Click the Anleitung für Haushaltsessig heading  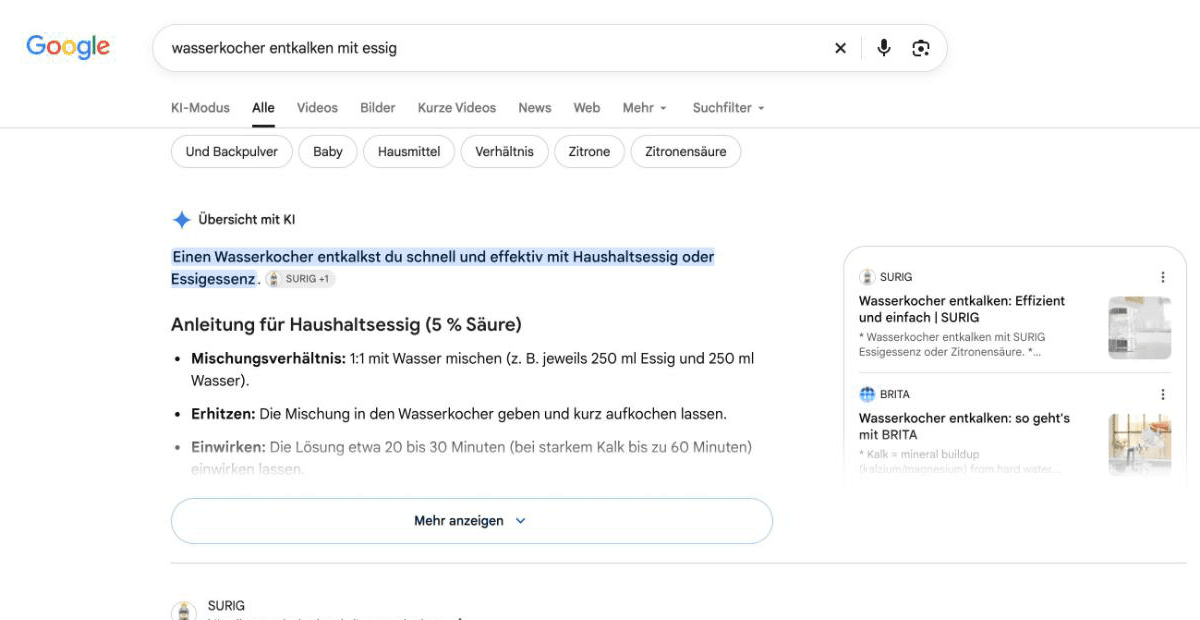[346, 325]
